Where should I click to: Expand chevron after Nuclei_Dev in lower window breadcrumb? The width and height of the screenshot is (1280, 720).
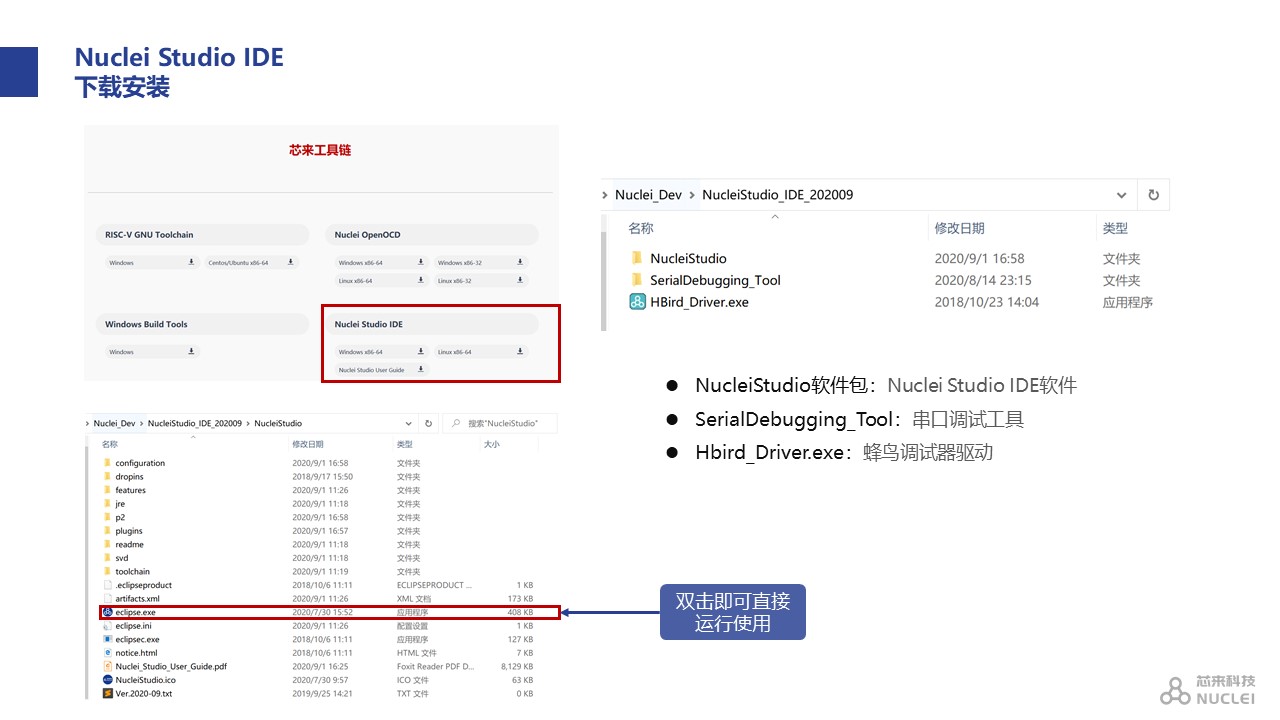(141, 423)
